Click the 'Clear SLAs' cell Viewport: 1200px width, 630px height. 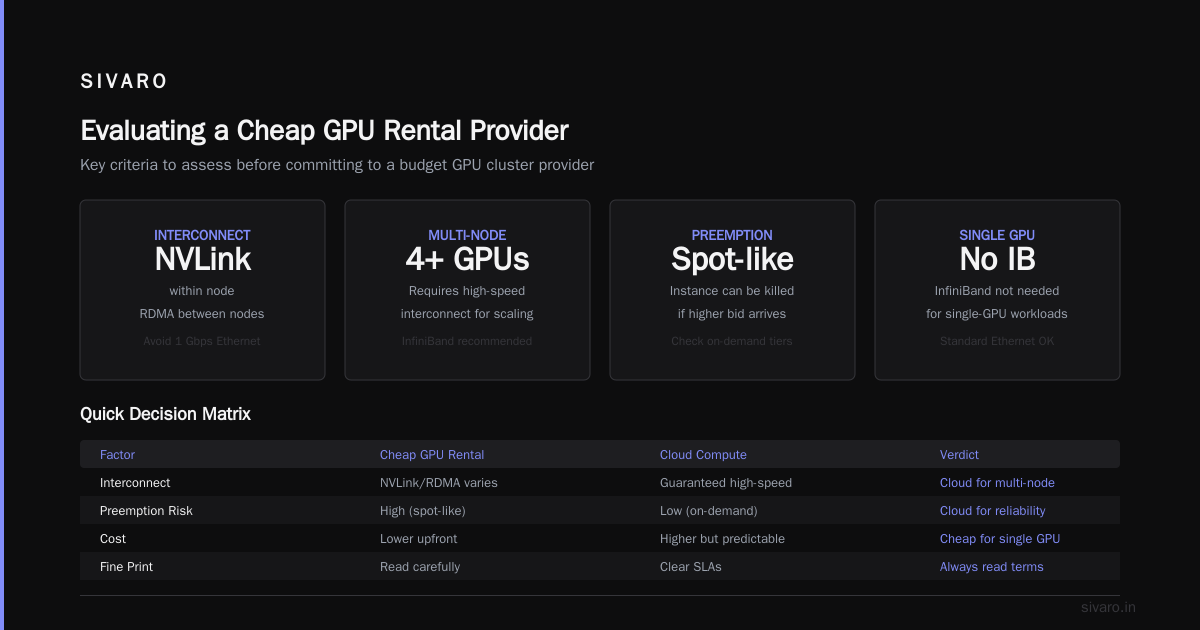point(691,567)
